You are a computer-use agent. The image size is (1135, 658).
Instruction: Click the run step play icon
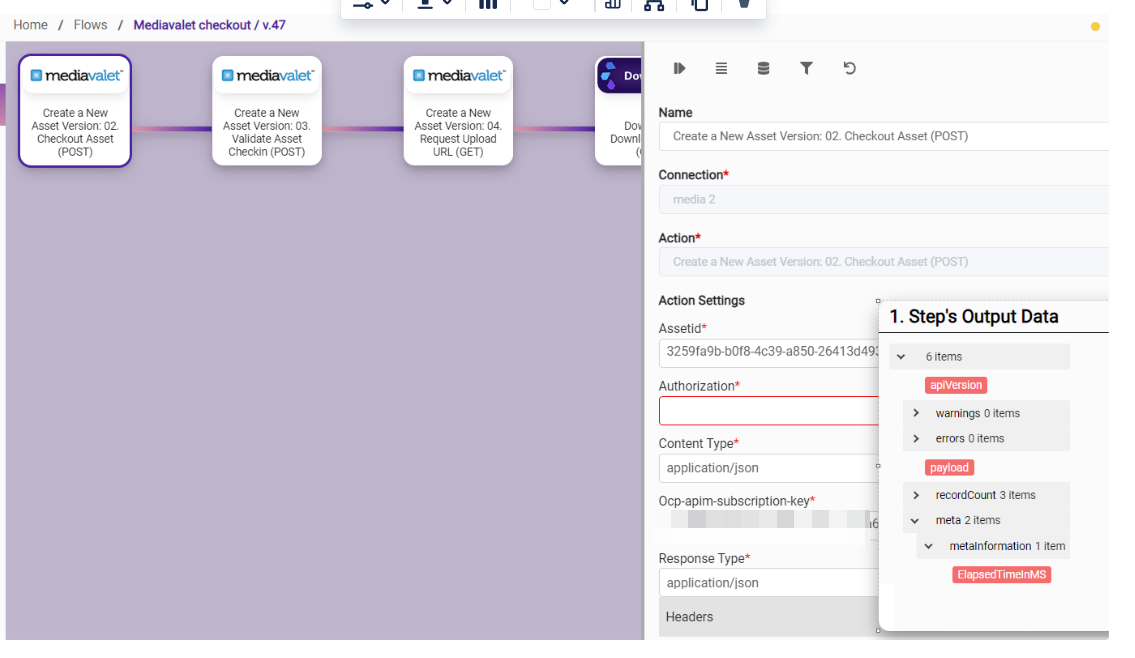[x=679, y=68]
